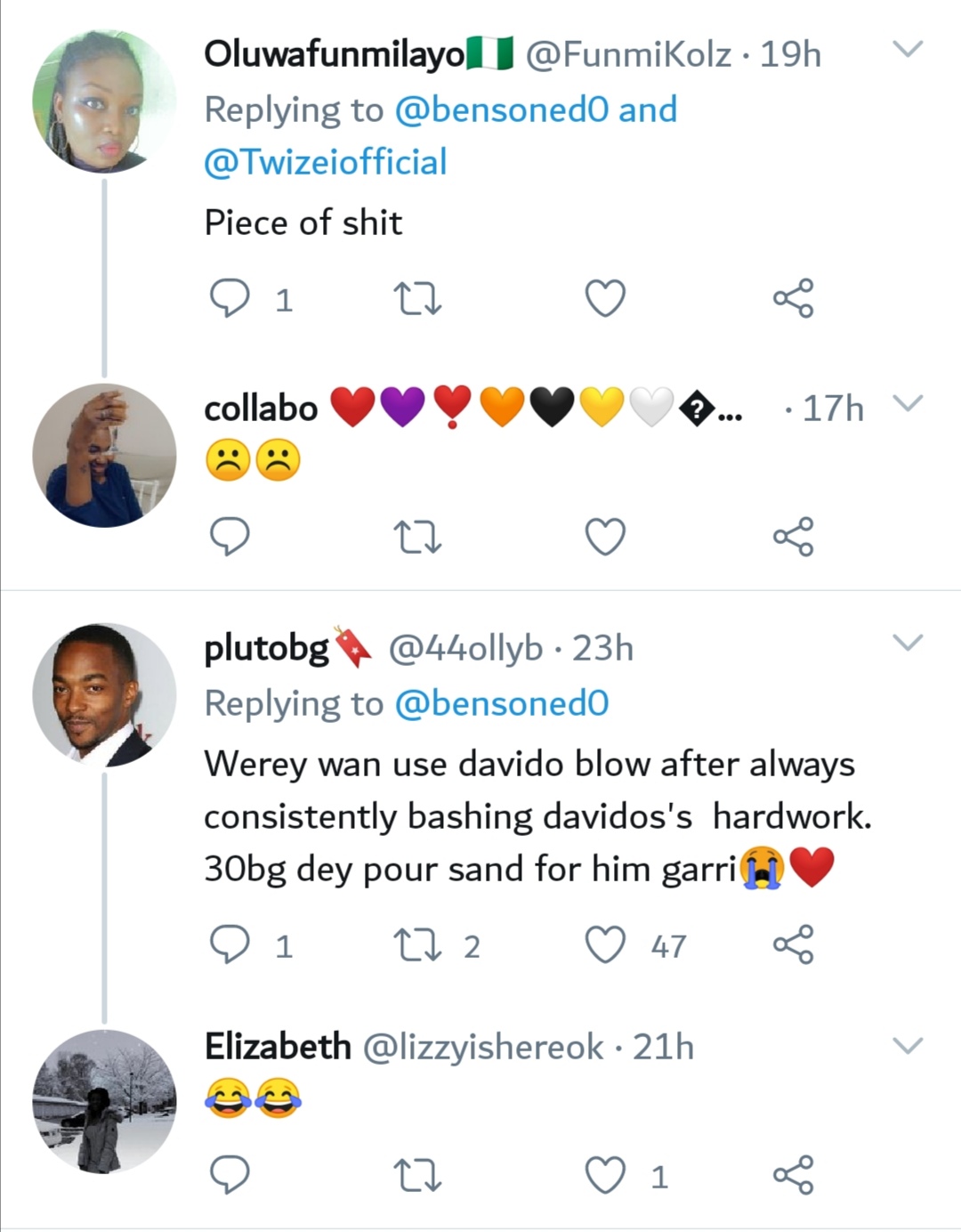Like plutobg's tweet with 47 likes
The image size is (961, 1232).
605,944
